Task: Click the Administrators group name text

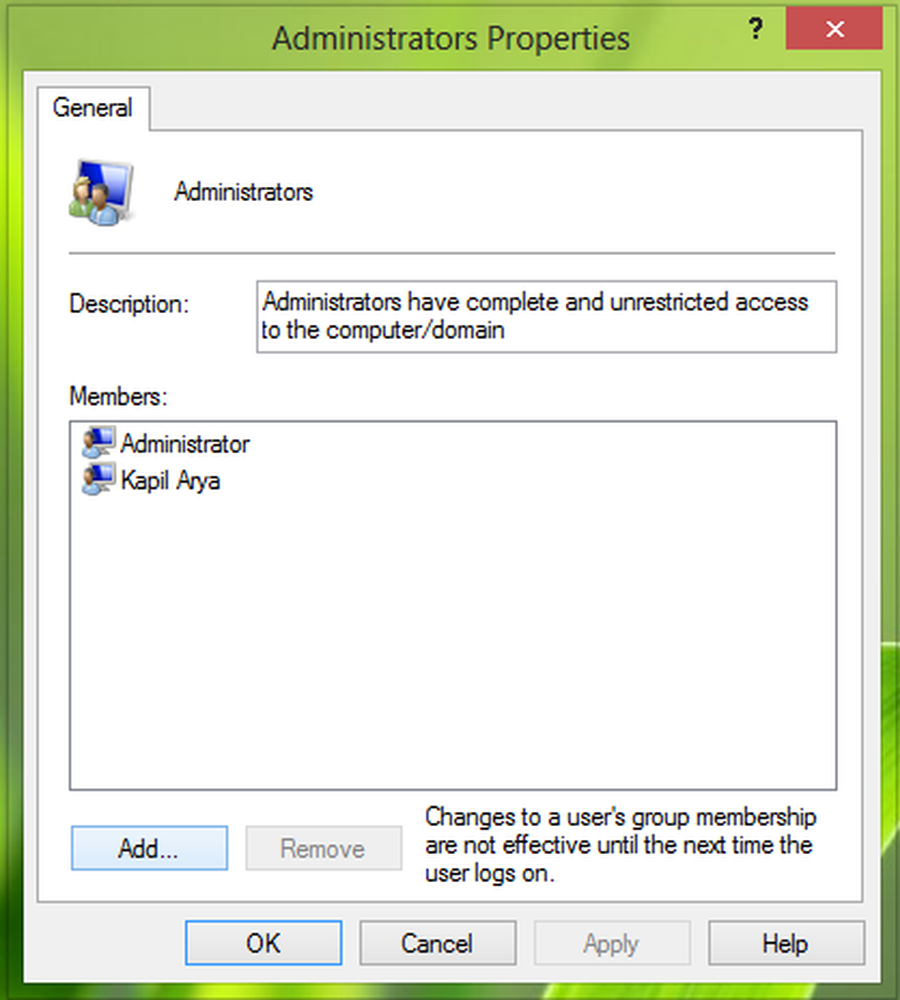Action: 243,191
